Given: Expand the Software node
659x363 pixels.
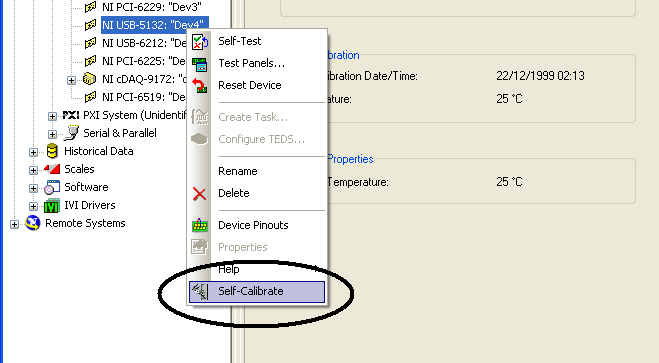Looking at the screenshot, I should [x=33, y=188].
